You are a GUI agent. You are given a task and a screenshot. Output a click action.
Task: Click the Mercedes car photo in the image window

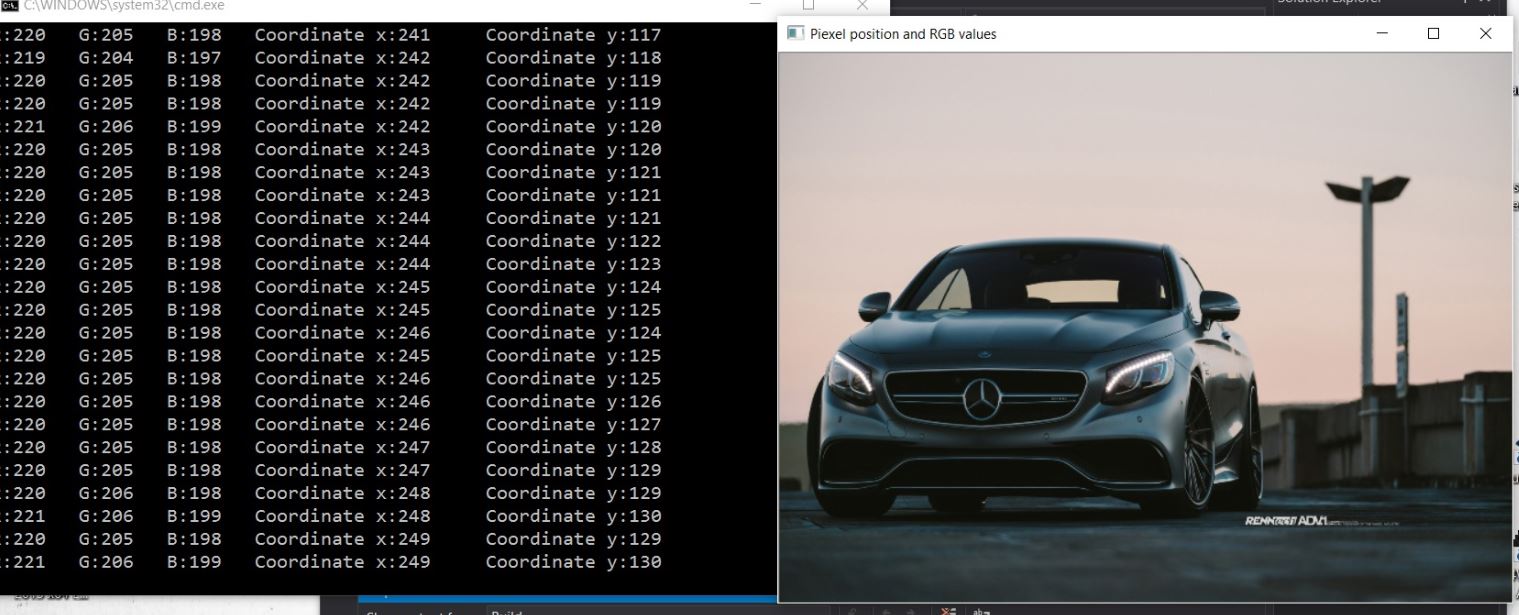(1145, 327)
